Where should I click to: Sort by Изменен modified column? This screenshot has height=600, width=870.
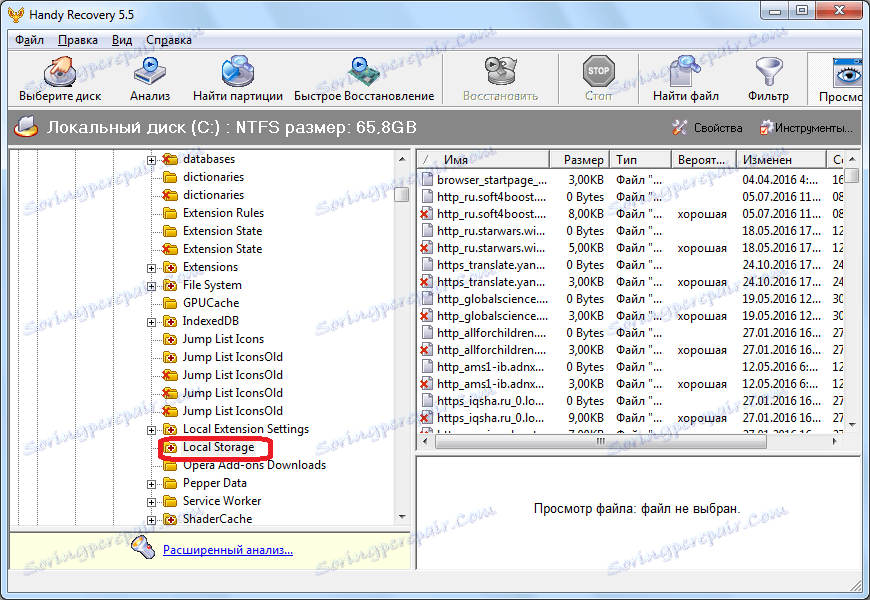click(781, 160)
